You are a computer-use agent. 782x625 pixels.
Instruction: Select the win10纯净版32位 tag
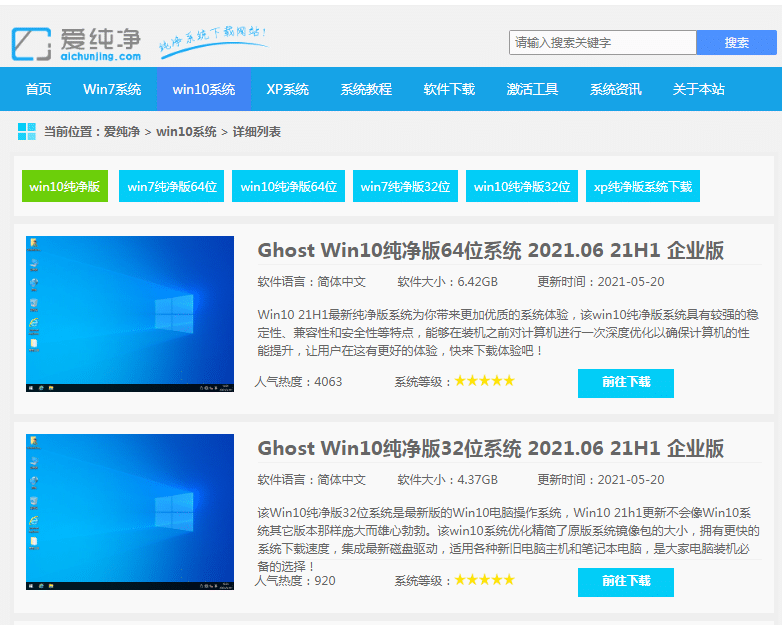[522, 186]
